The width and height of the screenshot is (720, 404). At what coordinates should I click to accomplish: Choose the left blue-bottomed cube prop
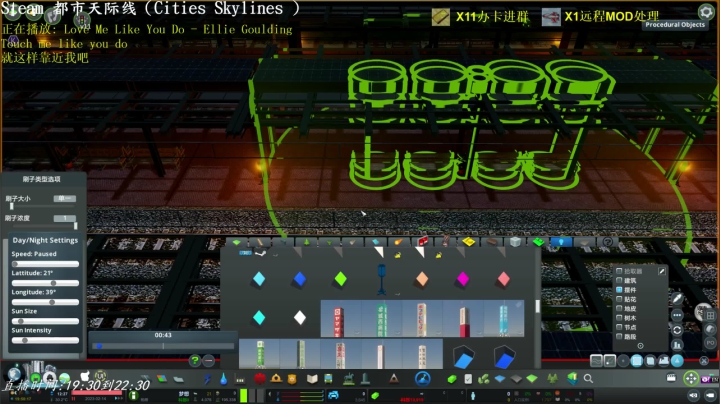coord(463,357)
